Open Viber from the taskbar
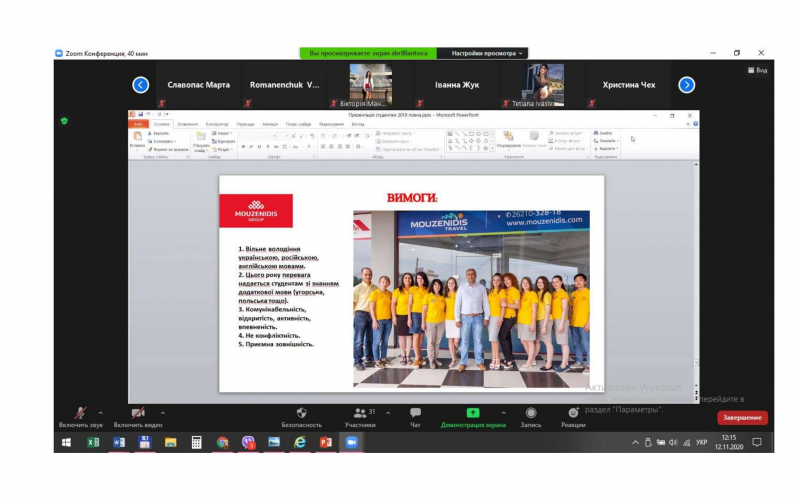This screenshot has height=500, width=800. tap(248, 442)
